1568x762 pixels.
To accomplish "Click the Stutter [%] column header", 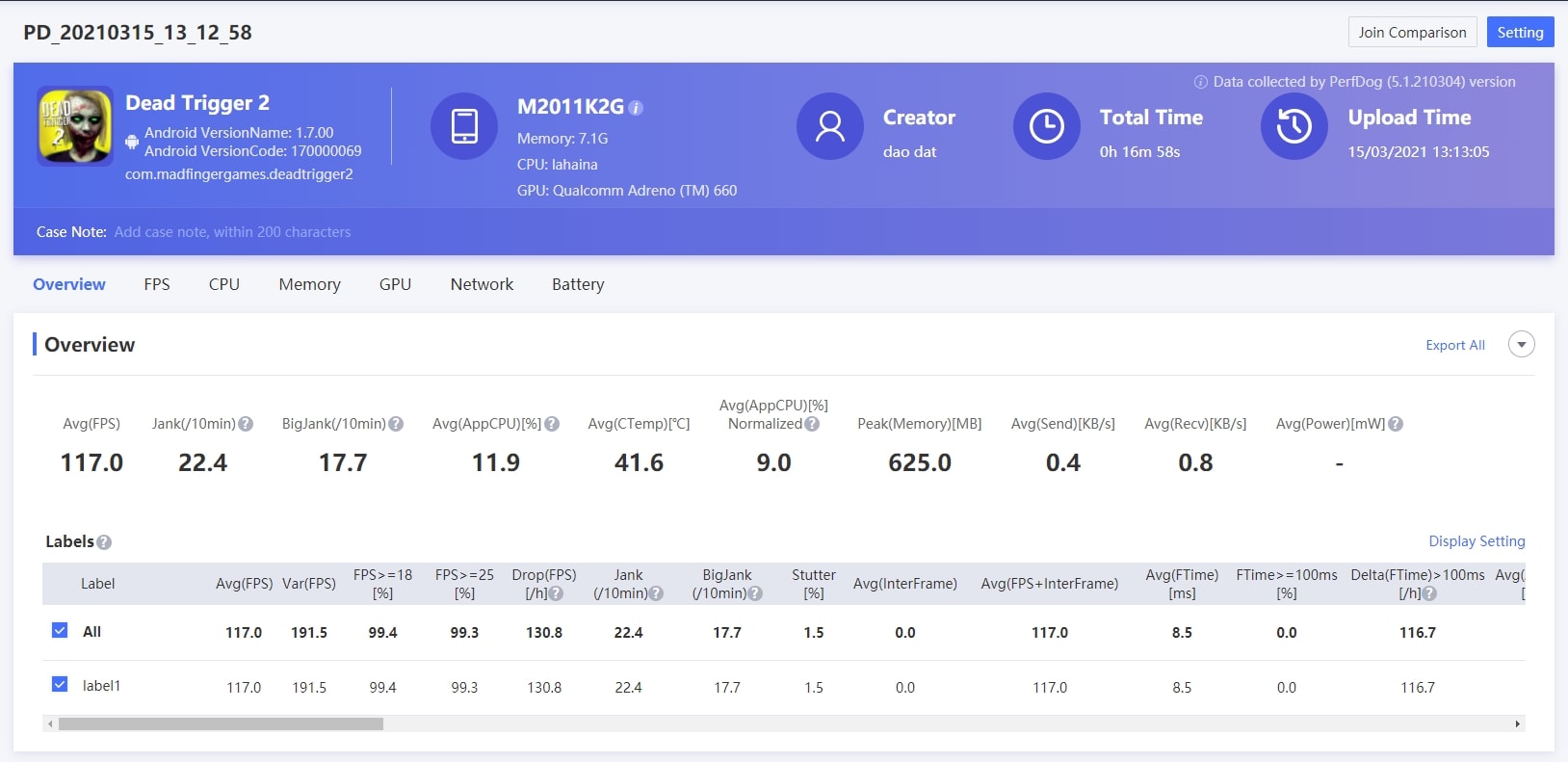I will (814, 584).
